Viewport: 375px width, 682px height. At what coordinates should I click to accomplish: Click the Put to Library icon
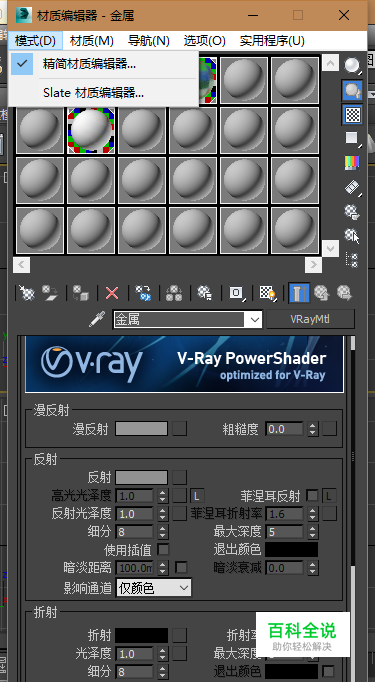click(x=205, y=293)
